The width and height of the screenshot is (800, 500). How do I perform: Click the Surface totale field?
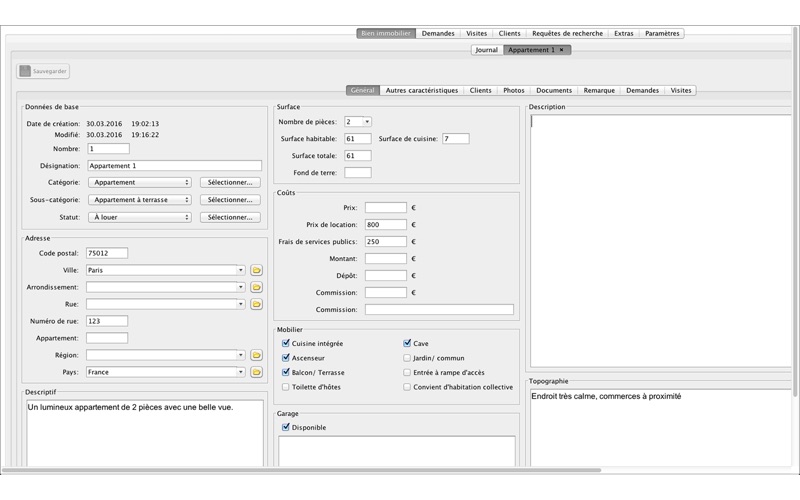coord(358,156)
